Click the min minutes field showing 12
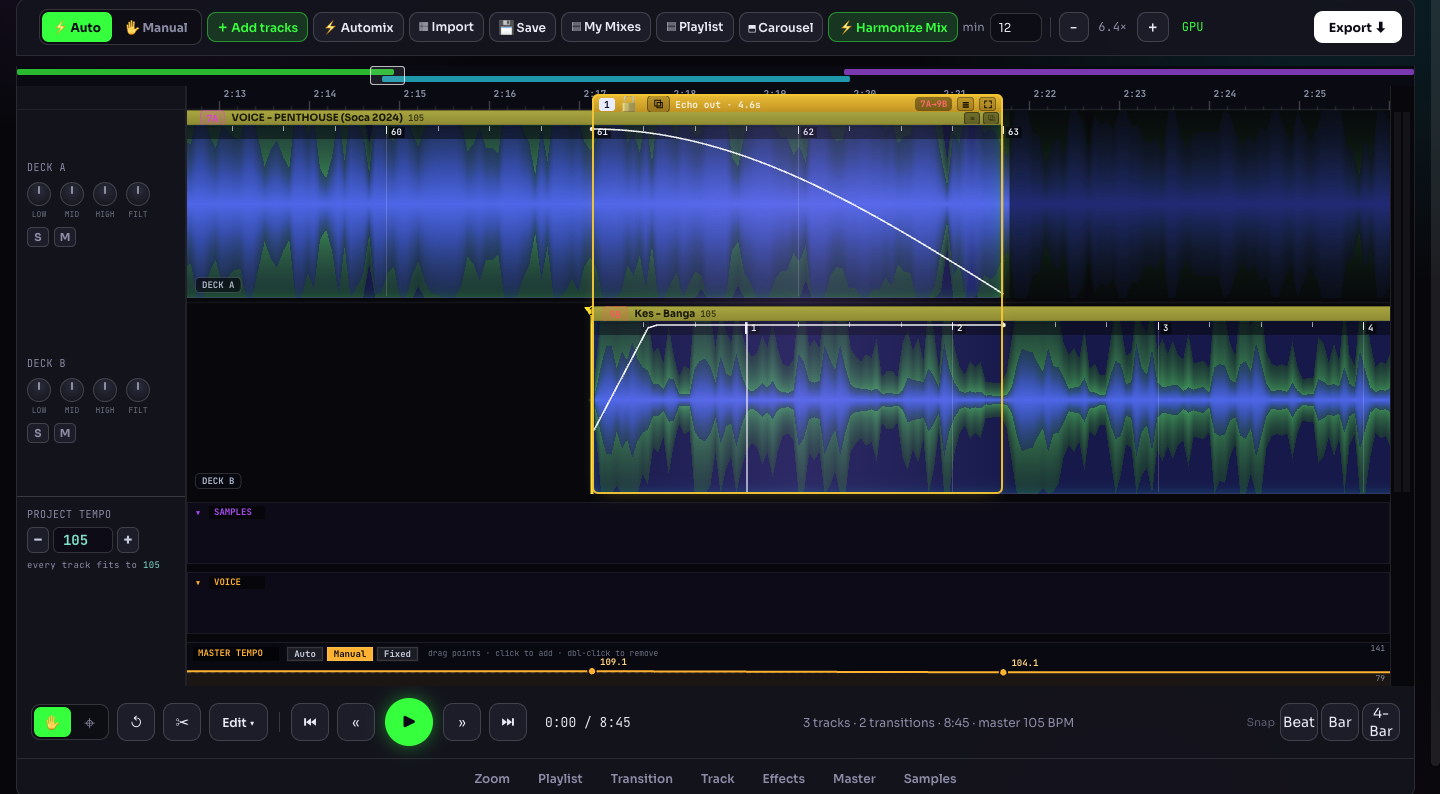Viewport: 1440px width, 794px height. tap(1015, 27)
